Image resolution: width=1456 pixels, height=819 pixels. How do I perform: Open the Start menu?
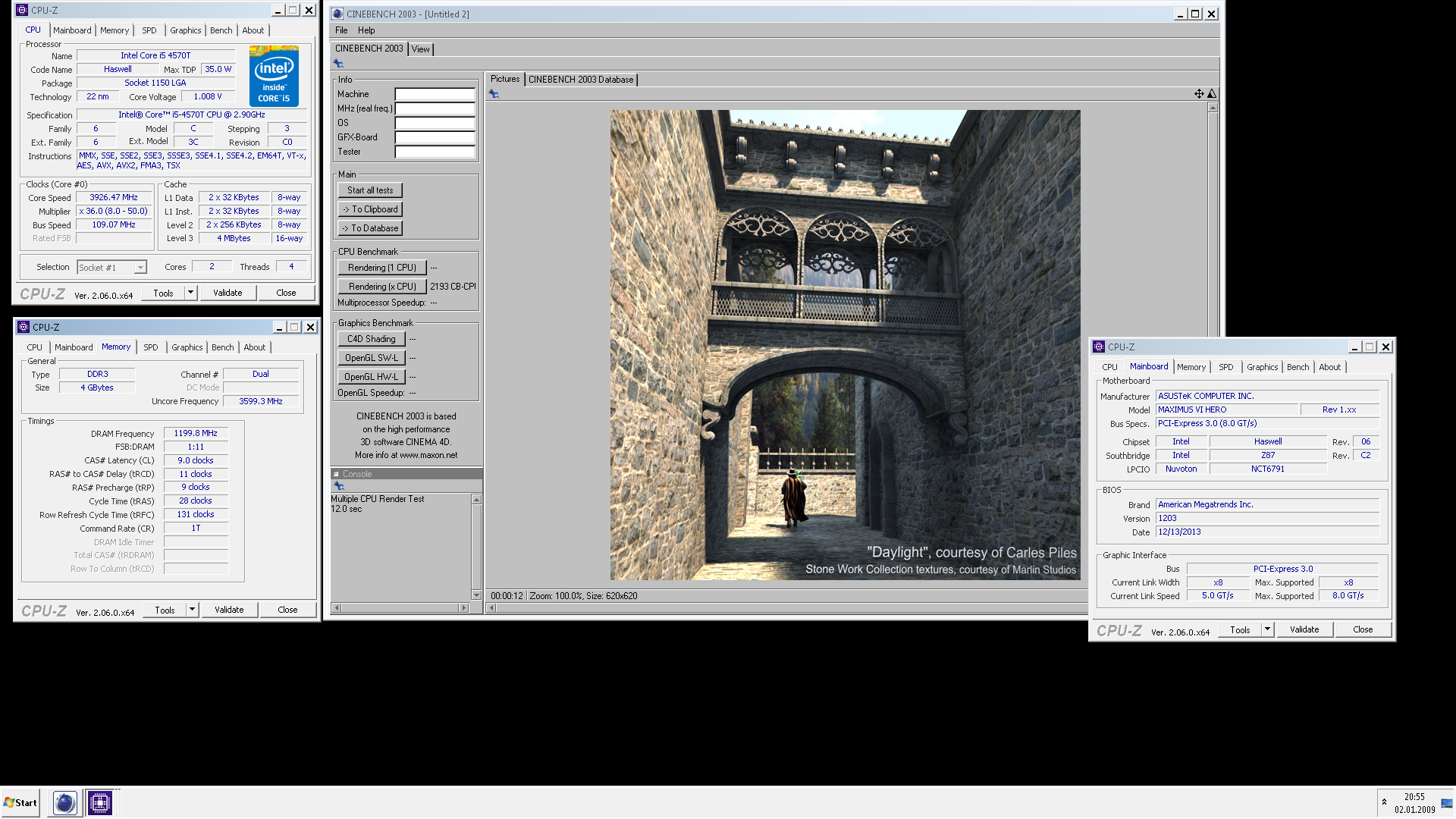(x=20, y=802)
